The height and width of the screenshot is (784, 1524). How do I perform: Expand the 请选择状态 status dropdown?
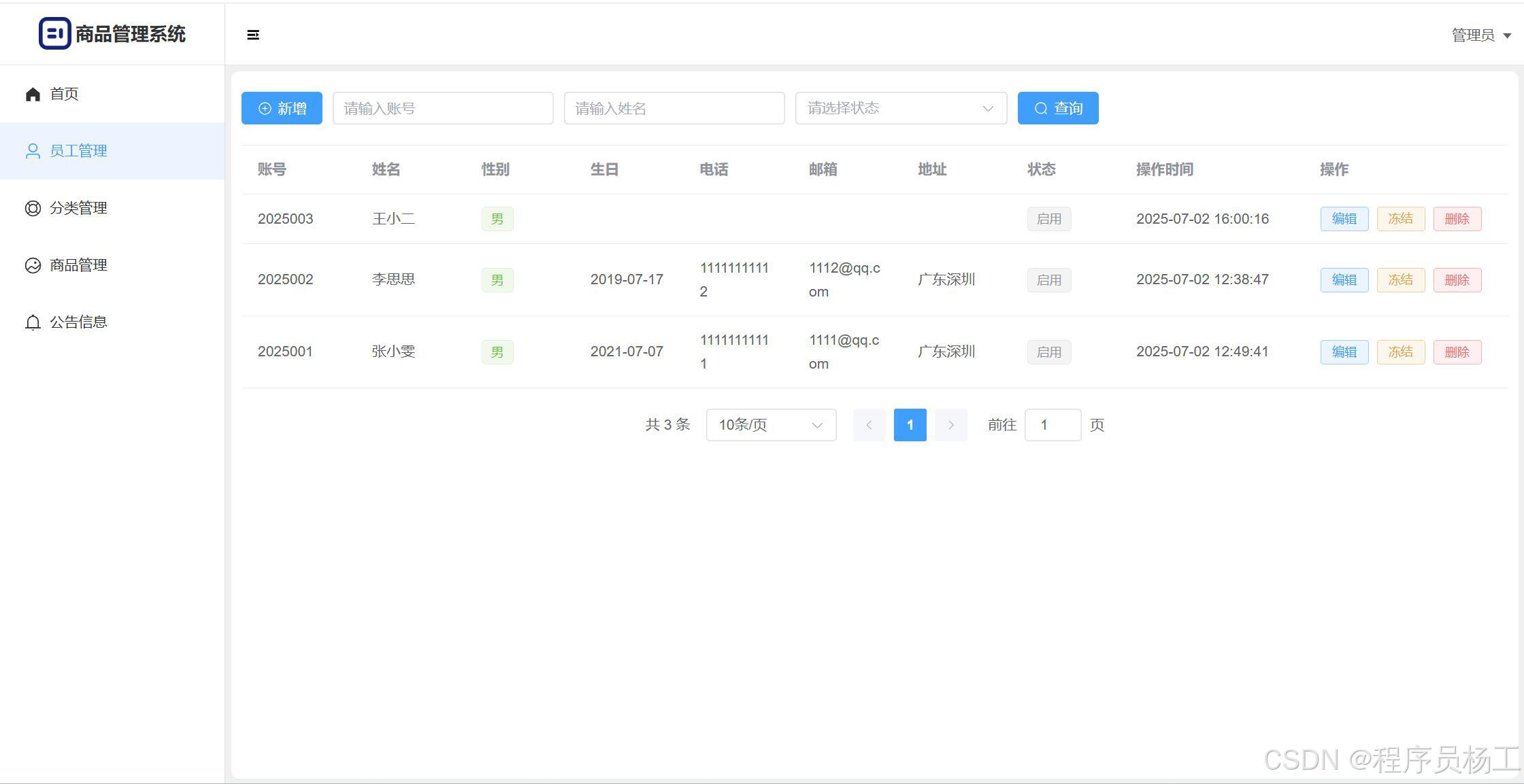click(900, 108)
